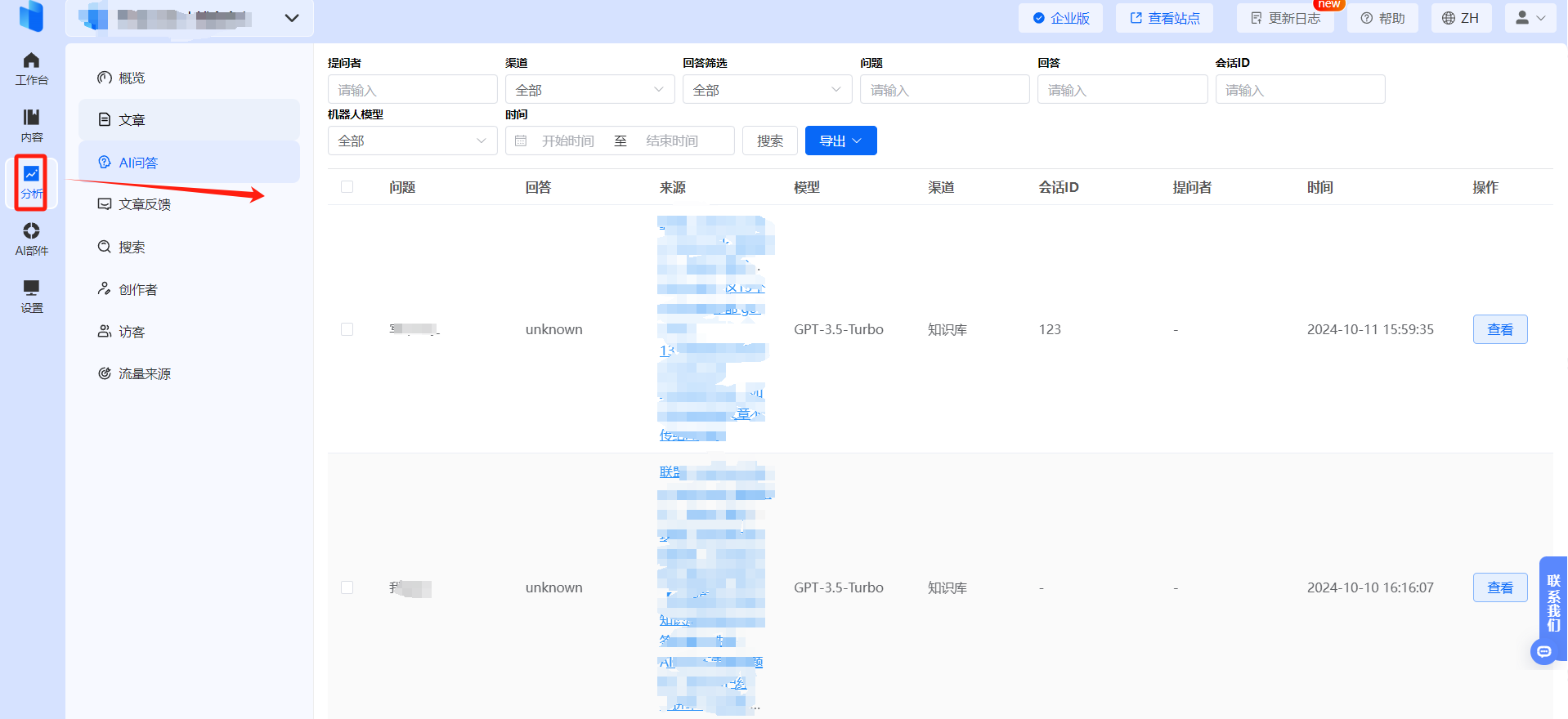This screenshot has width=1568, height=719.
Task: Select the 分析 analytics sidebar icon
Action: [31, 173]
